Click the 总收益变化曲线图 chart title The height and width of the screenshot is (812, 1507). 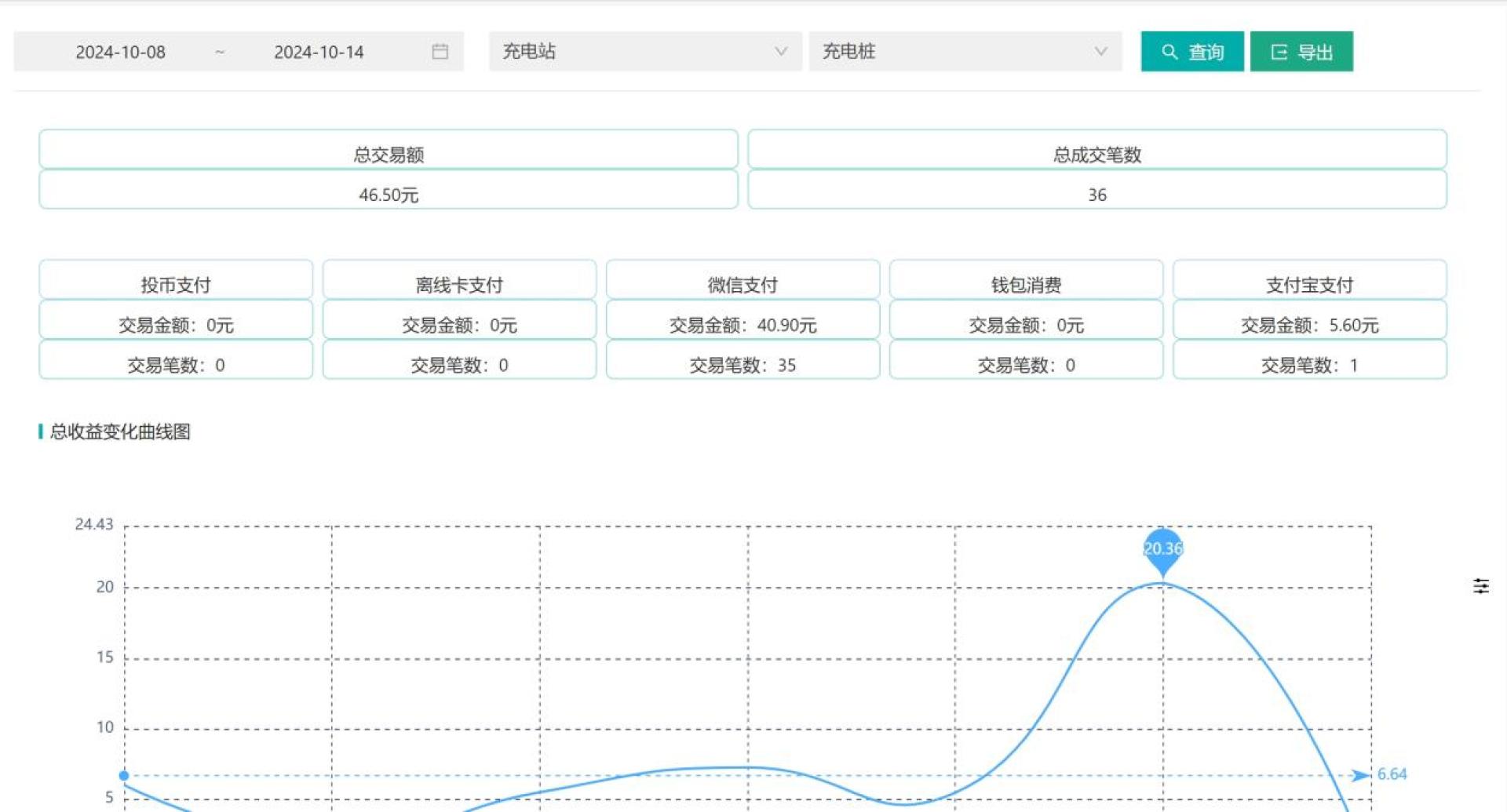click(120, 431)
